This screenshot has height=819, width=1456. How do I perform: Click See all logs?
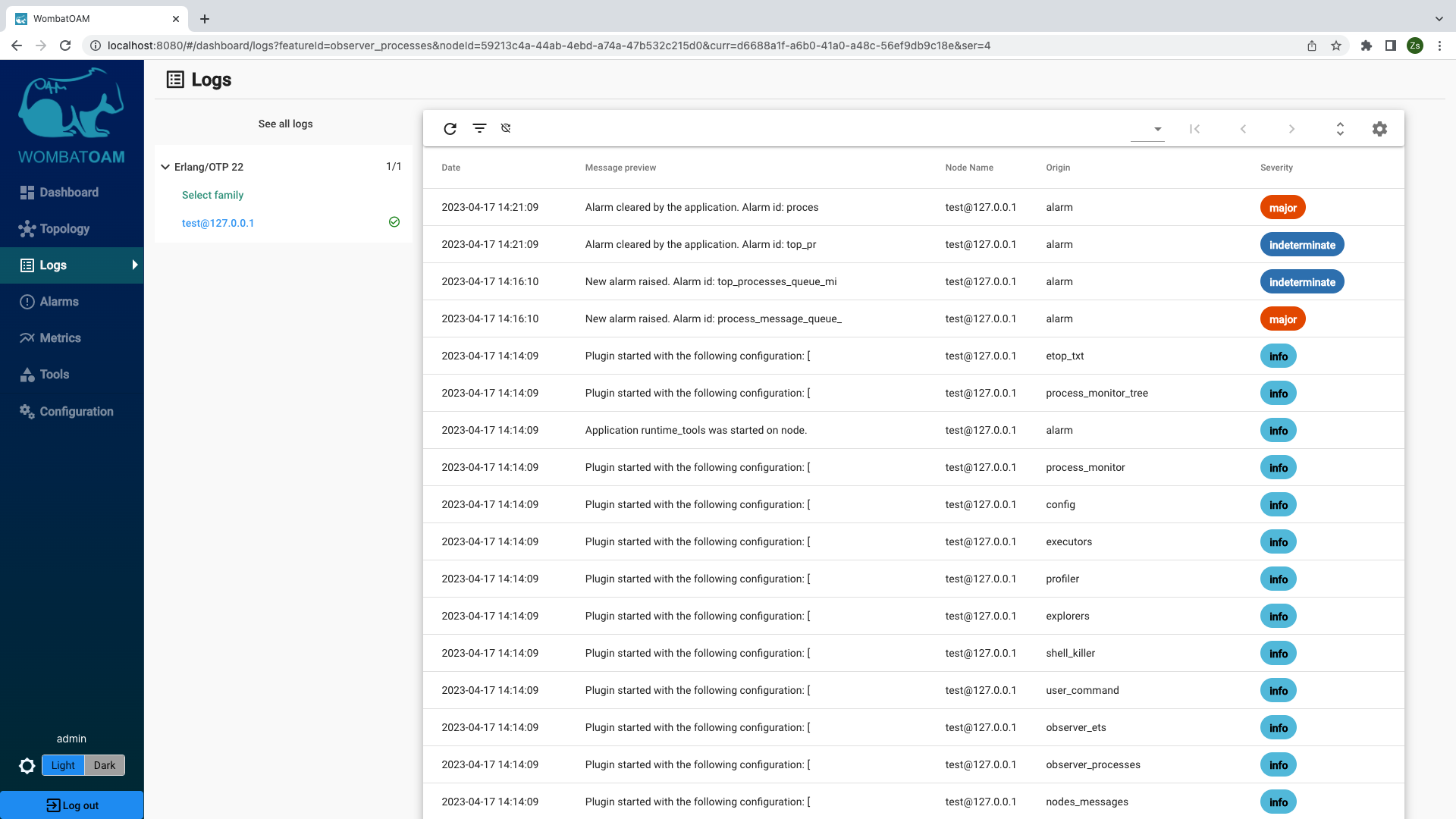click(x=285, y=124)
